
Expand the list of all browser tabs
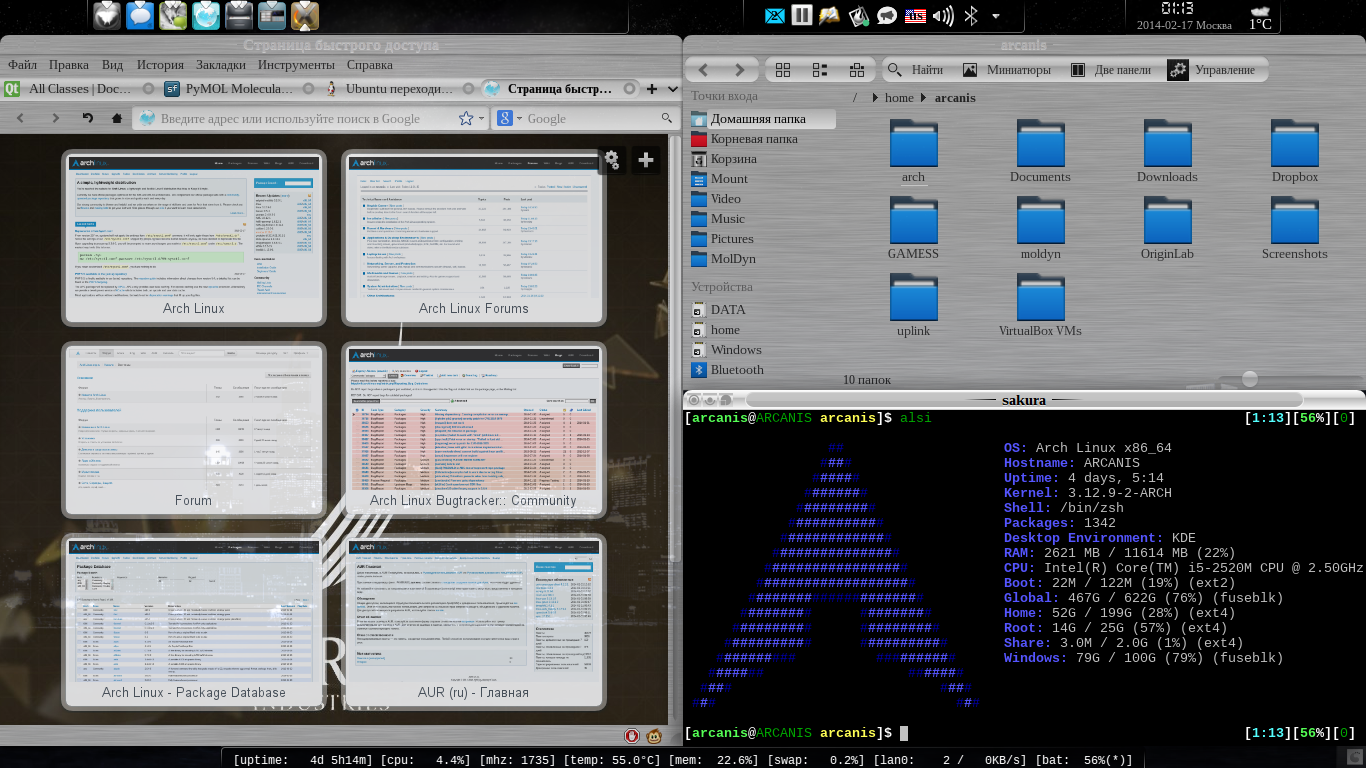(x=672, y=89)
